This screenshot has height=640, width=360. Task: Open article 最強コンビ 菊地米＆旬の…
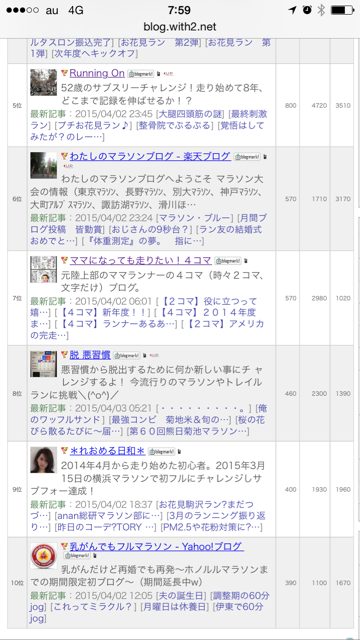[170, 420]
